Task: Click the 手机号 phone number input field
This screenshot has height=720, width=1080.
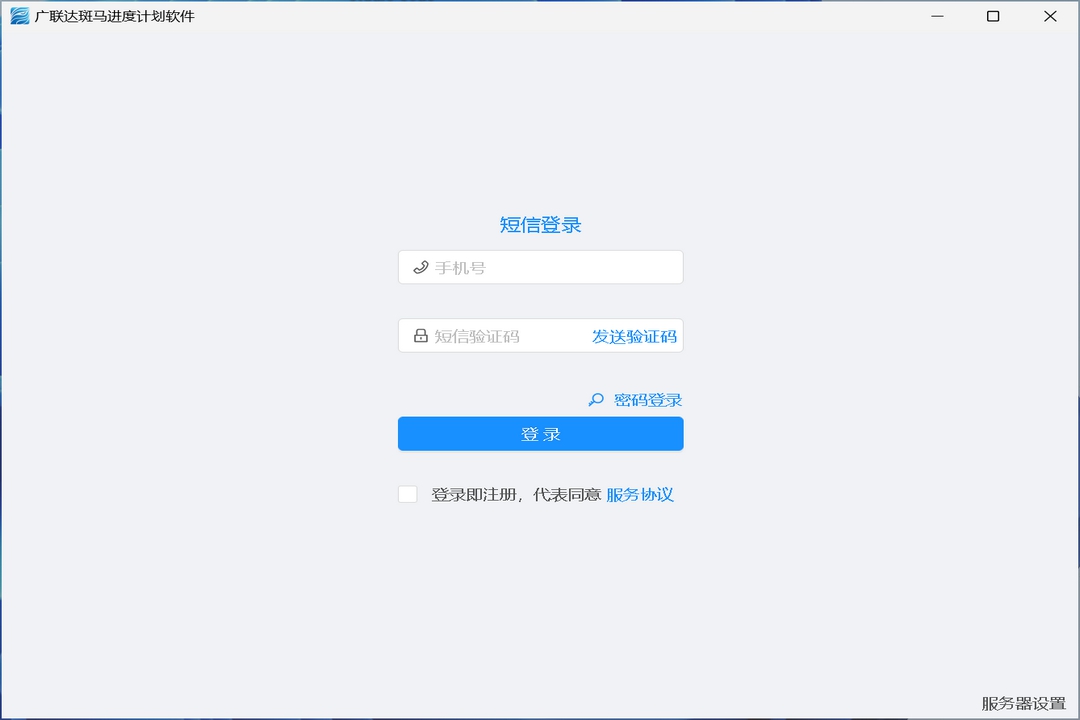Action: [541, 267]
